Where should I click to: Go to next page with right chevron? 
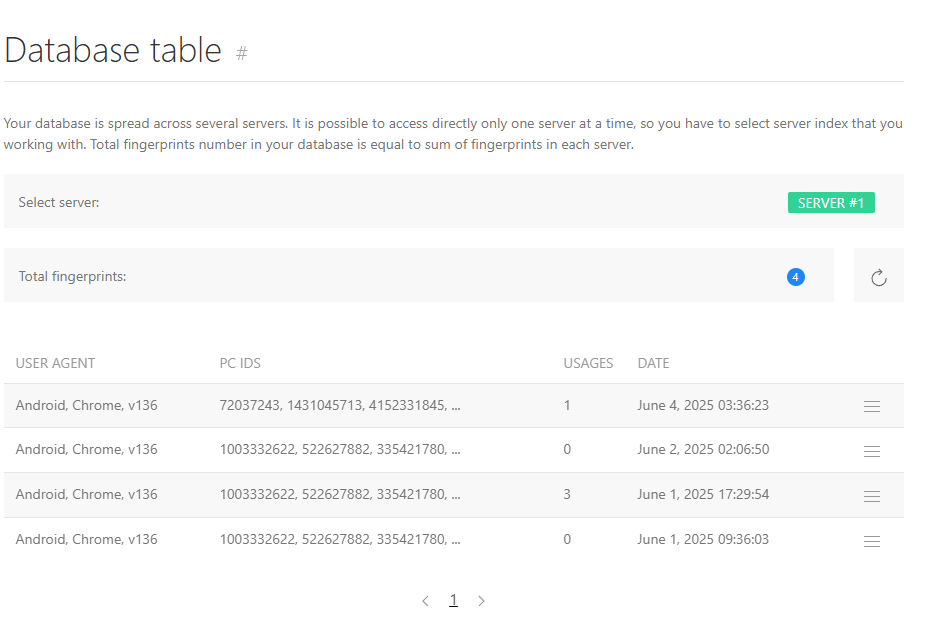point(481,601)
